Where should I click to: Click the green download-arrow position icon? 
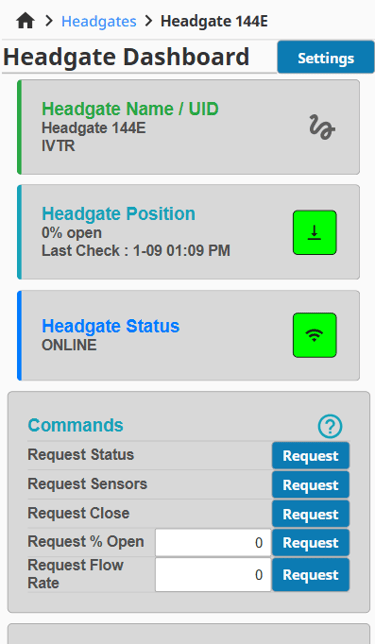point(315,232)
